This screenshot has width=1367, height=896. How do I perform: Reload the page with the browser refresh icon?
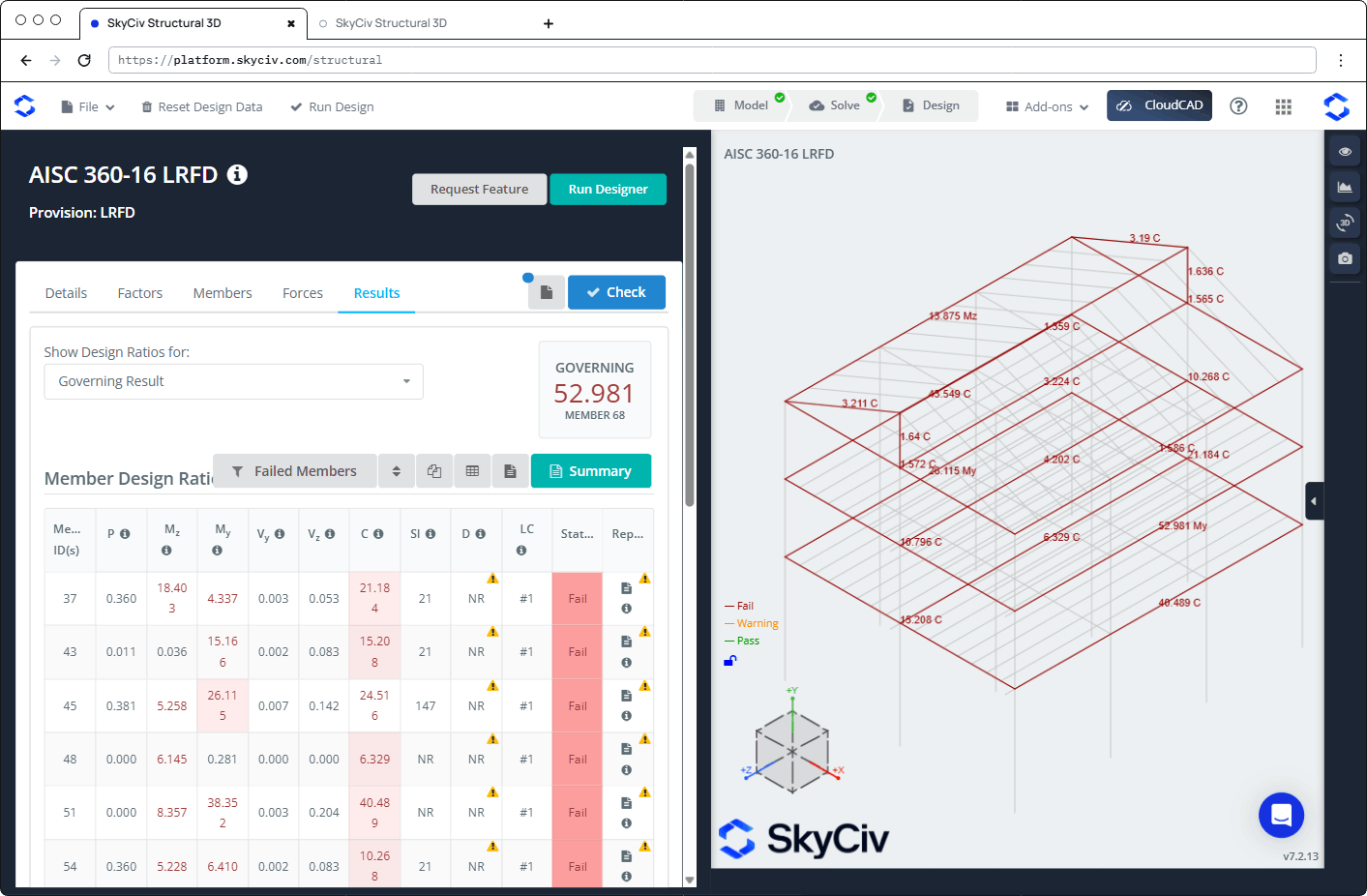coord(84,60)
